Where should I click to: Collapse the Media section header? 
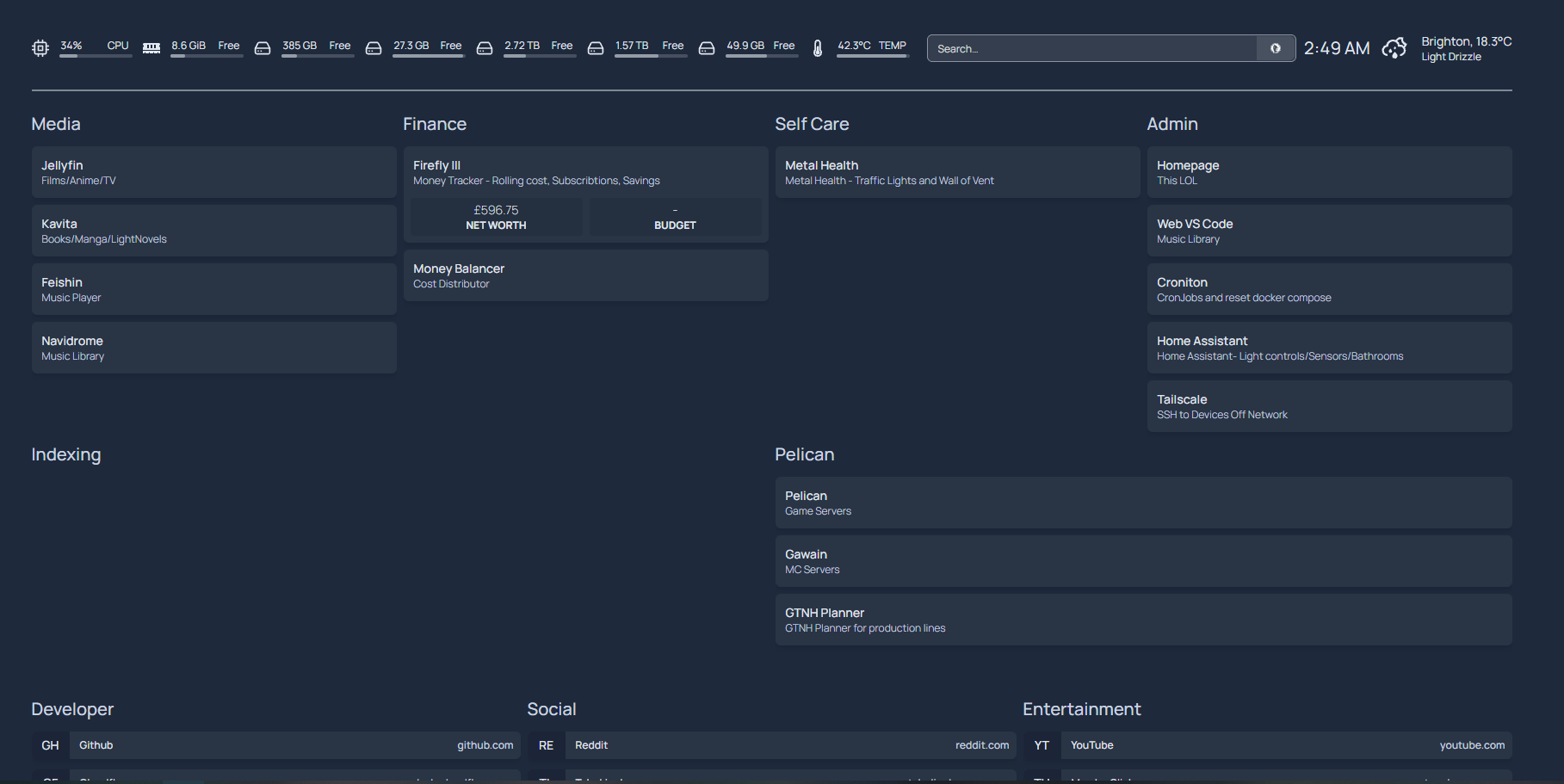(x=56, y=124)
